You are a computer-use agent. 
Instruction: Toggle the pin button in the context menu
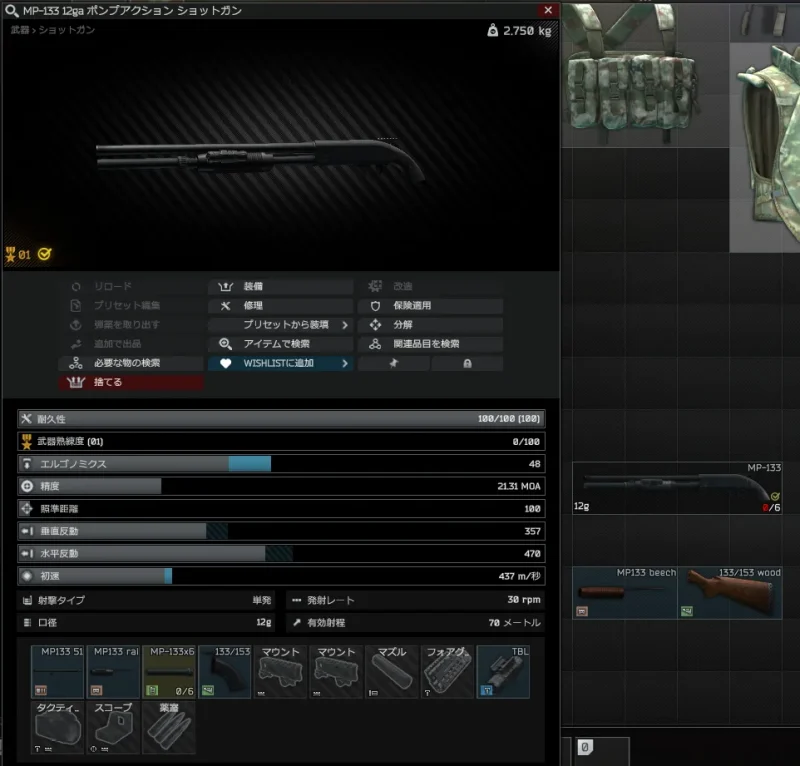[393, 364]
